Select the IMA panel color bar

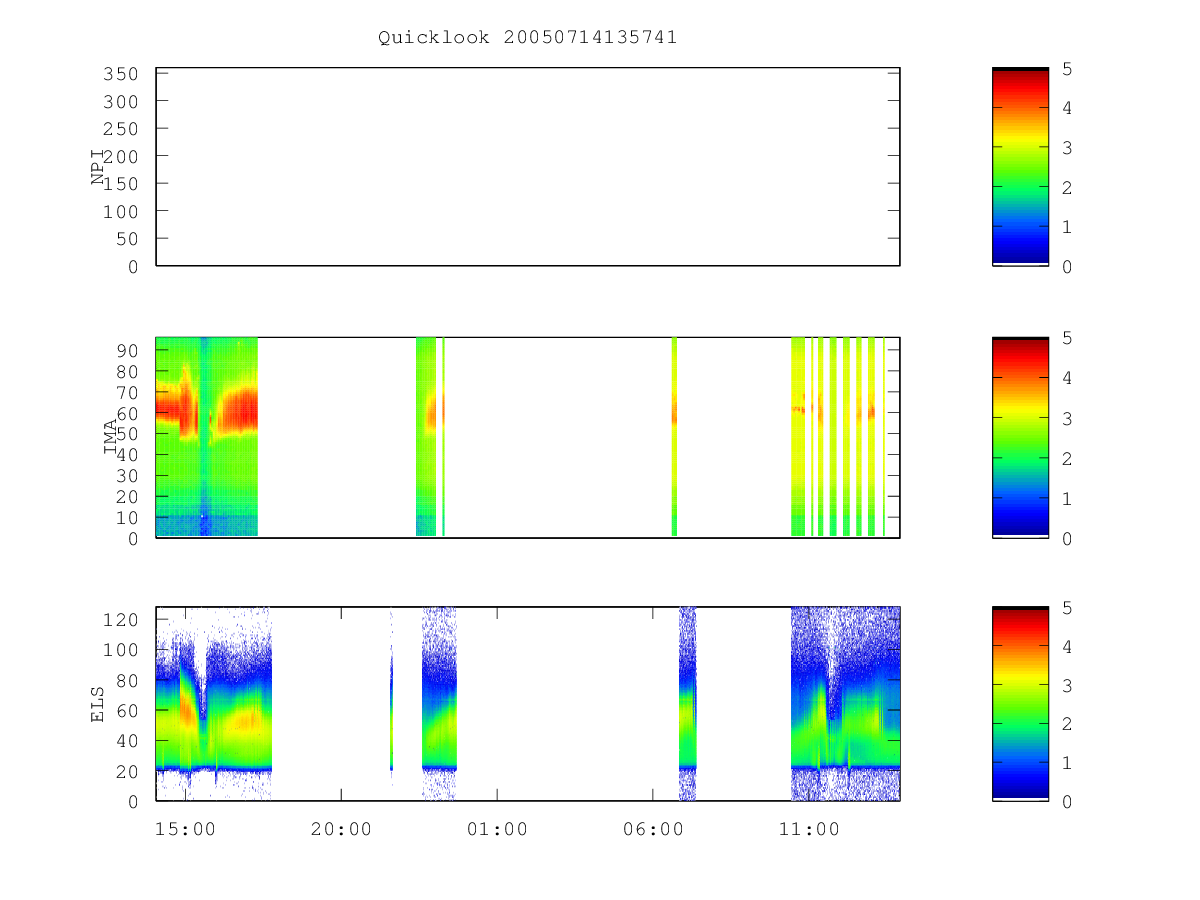(x=1020, y=437)
